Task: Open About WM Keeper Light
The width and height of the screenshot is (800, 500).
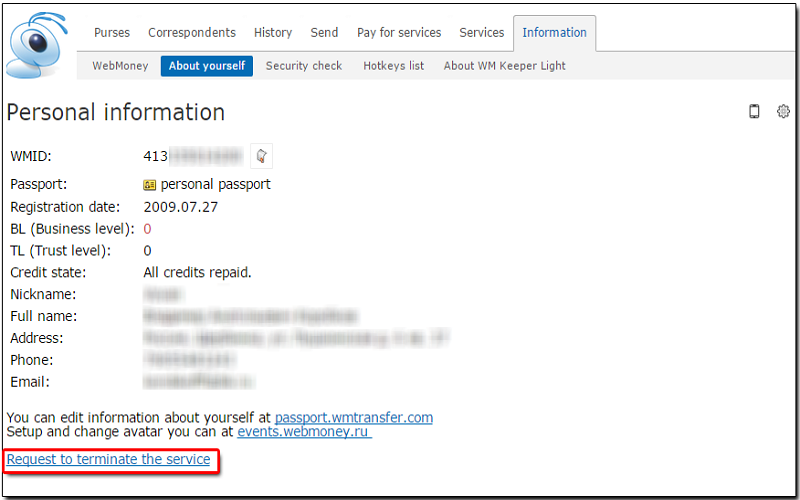Action: [x=505, y=66]
